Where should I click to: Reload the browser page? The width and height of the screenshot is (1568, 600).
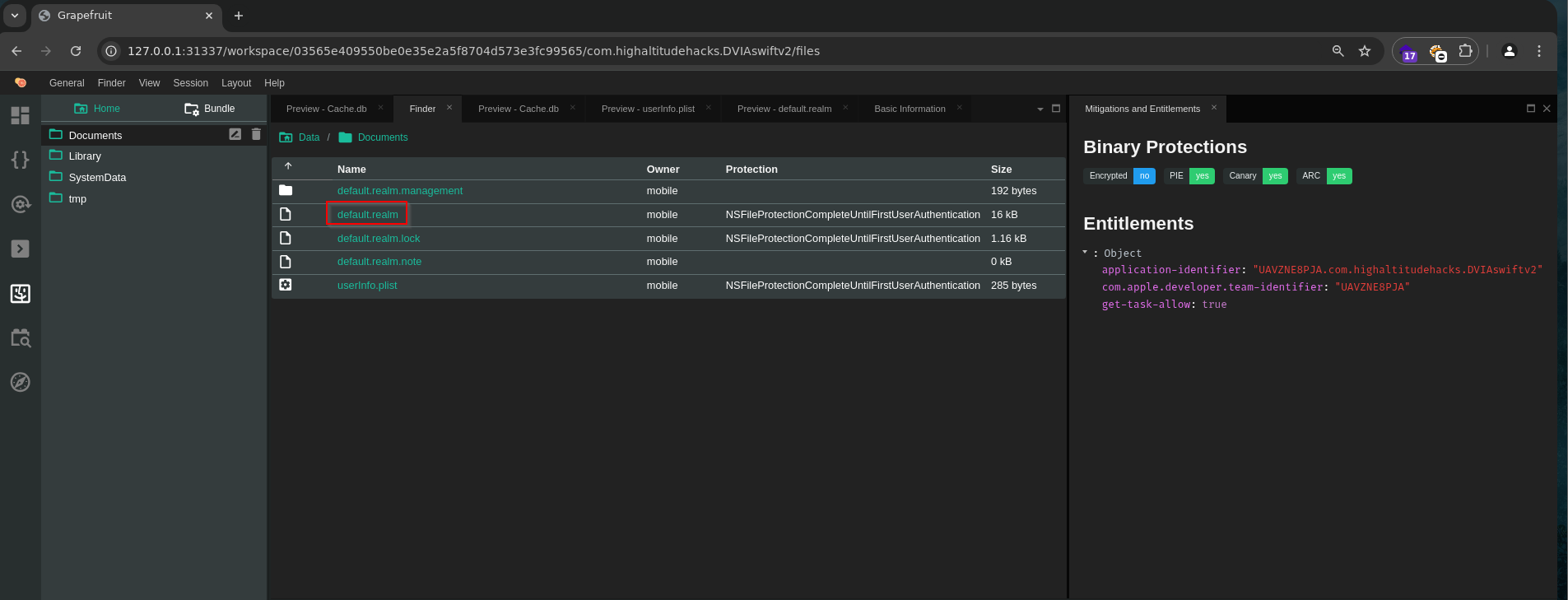coord(76,51)
